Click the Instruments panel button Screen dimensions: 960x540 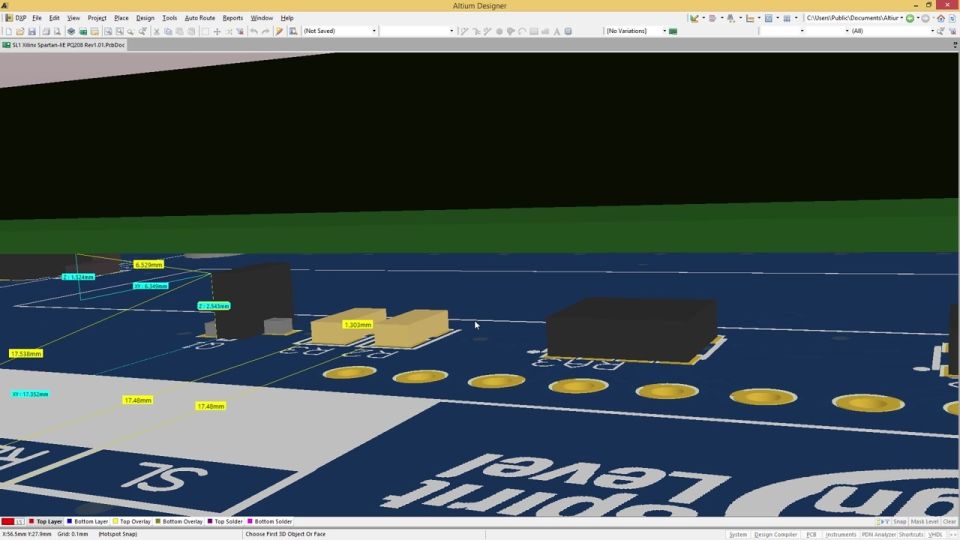click(x=841, y=534)
